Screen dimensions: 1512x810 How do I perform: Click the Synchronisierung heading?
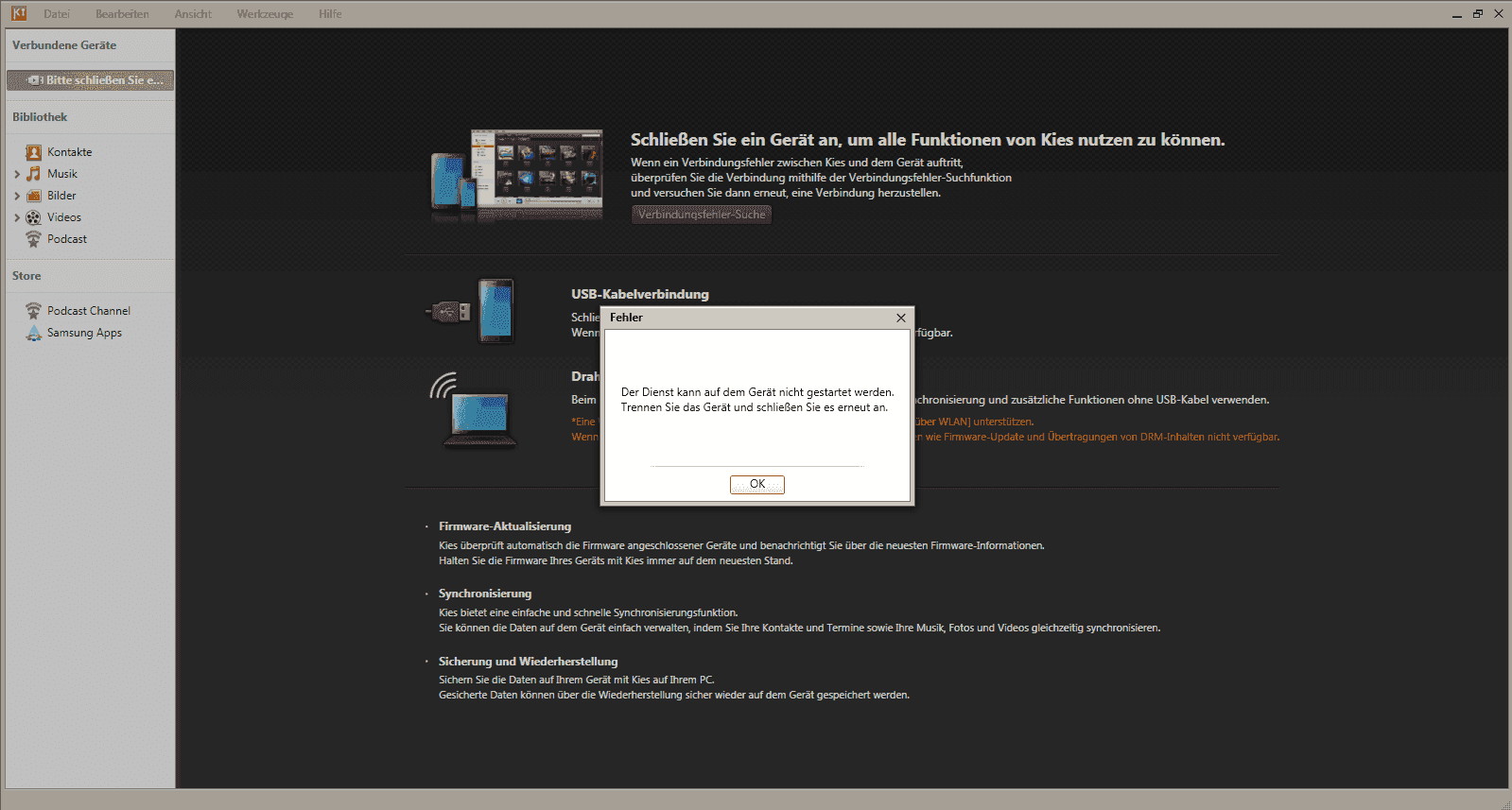pos(485,594)
